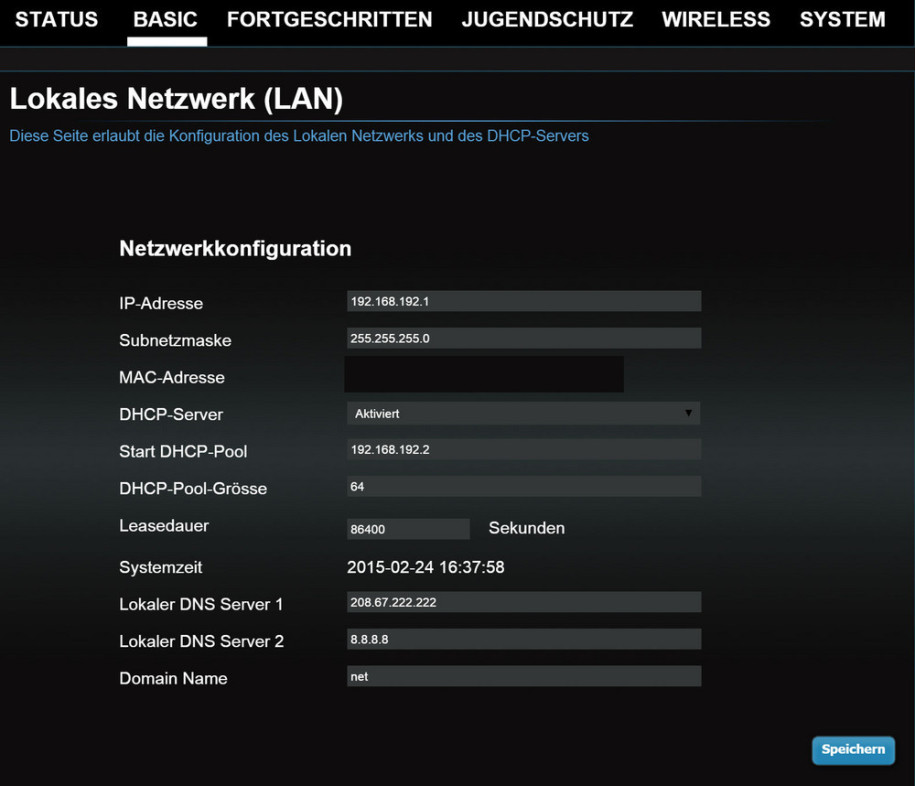
Task: Go to the JUGENDSCHUTZ tab
Action: (x=547, y=19)
